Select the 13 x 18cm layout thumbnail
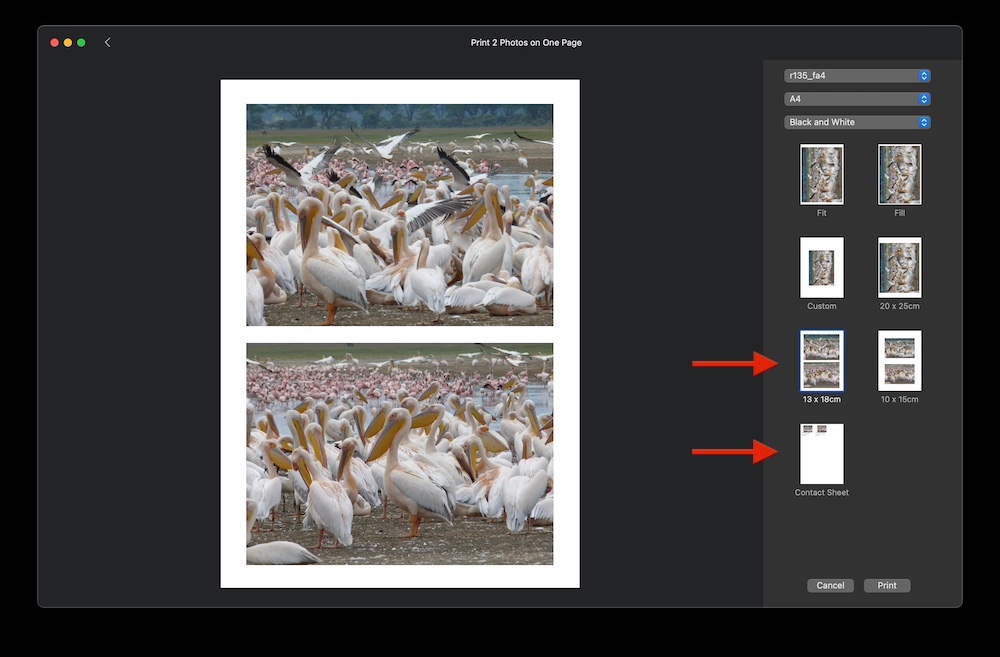The height and width of the screenshot is (657, 1000). [821, 360]
